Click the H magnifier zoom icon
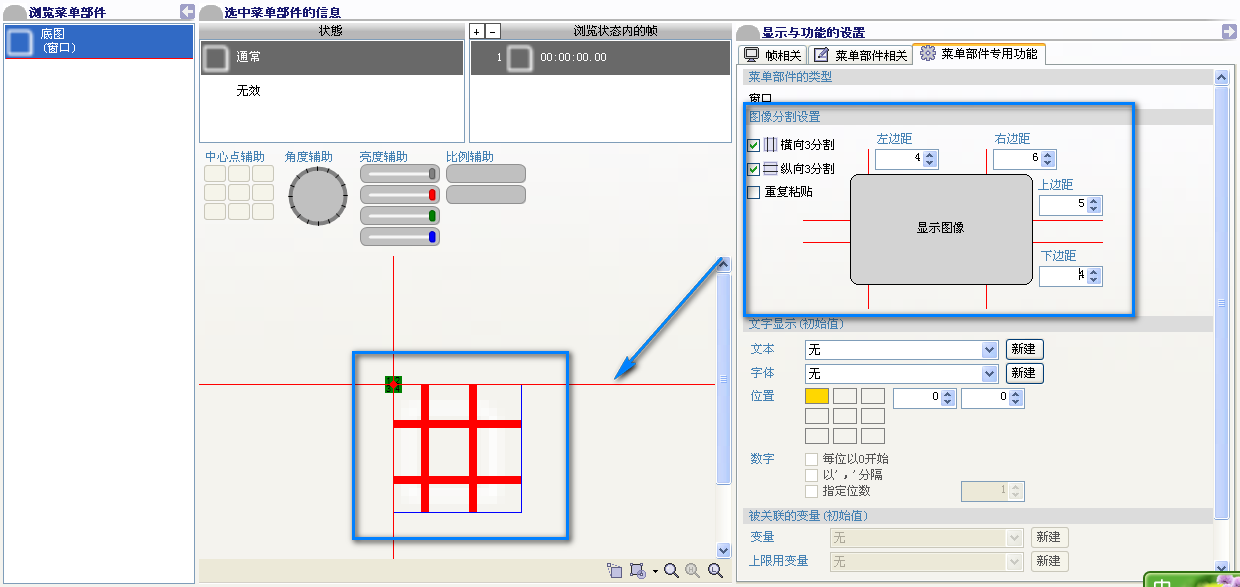 pos(693,571)
